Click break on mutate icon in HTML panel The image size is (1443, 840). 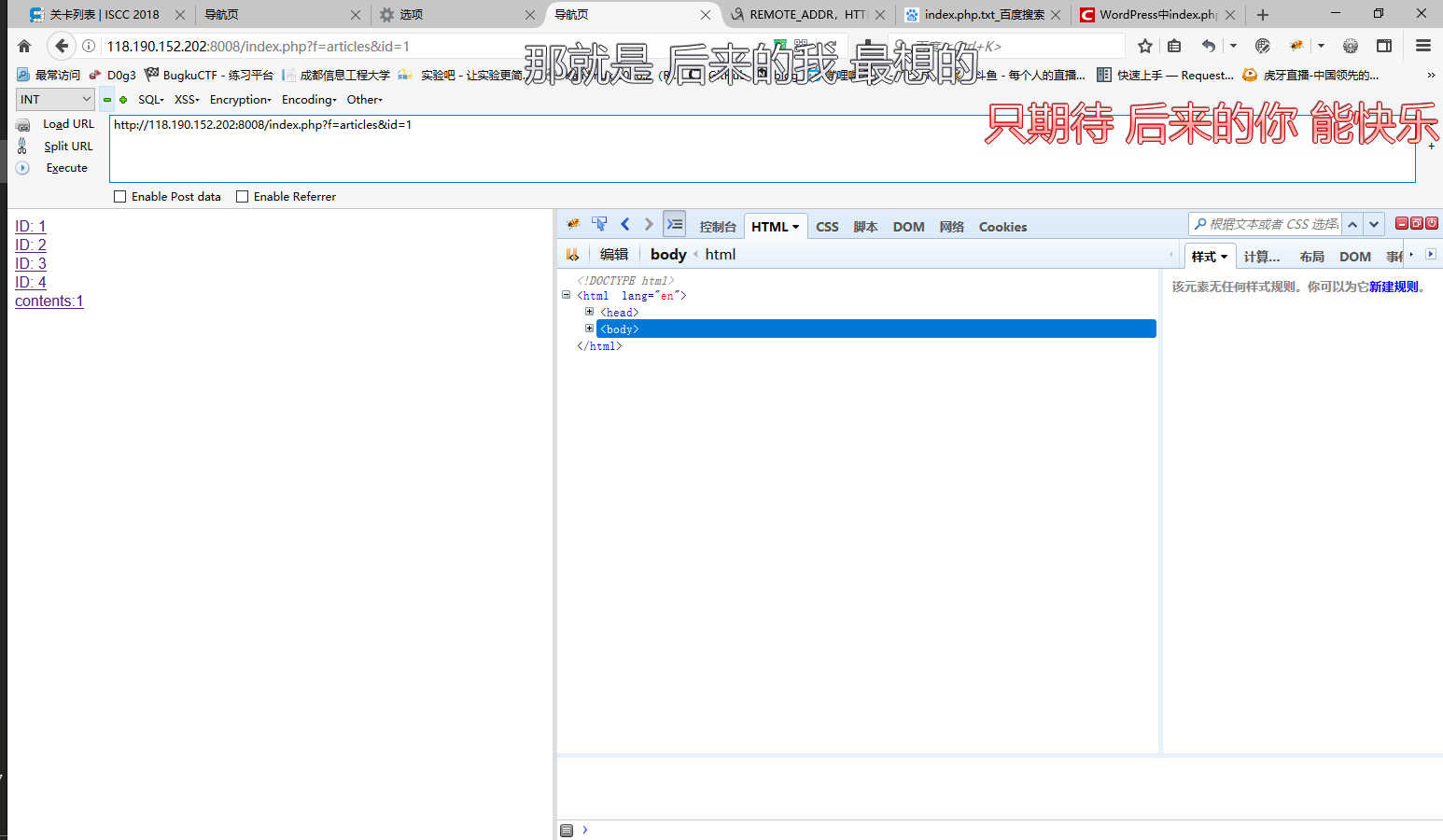tap(573, 254)
